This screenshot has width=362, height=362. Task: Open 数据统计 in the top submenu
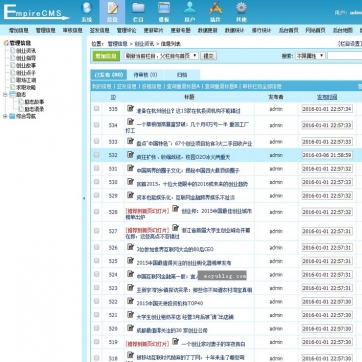pos(234,30)
